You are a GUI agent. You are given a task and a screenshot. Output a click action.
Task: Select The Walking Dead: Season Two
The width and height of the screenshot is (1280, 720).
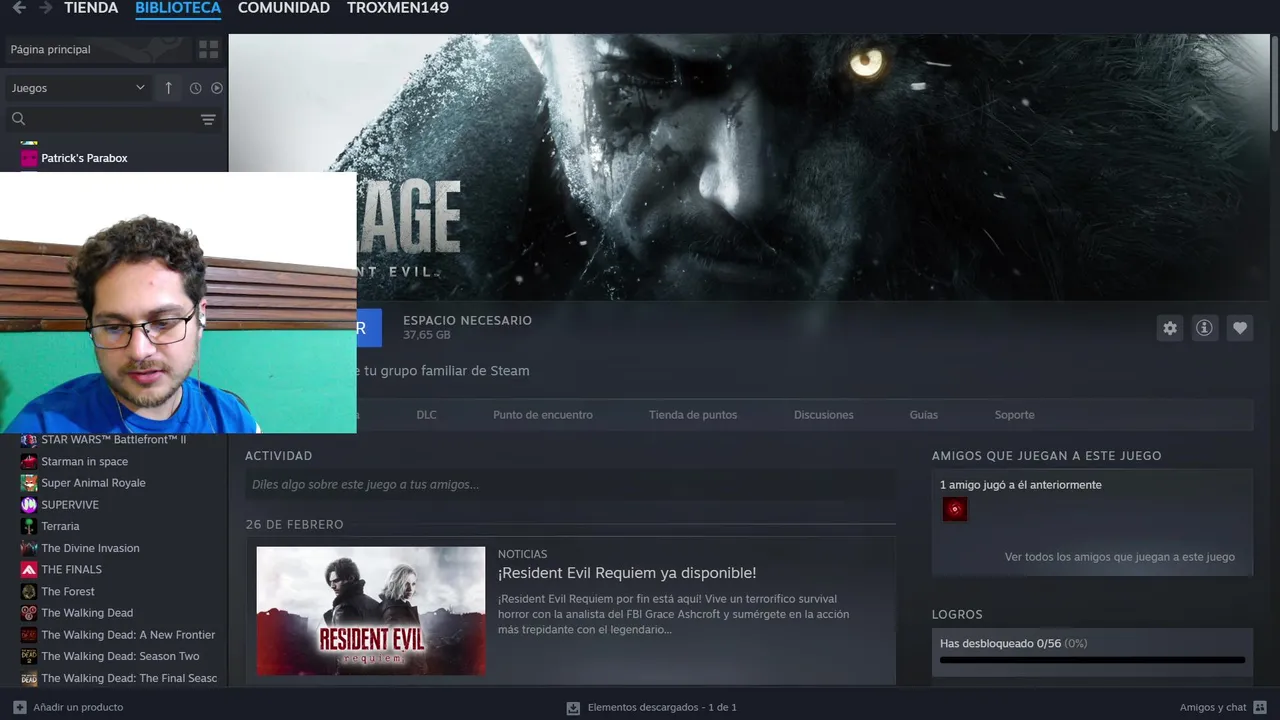coord(120,656)
